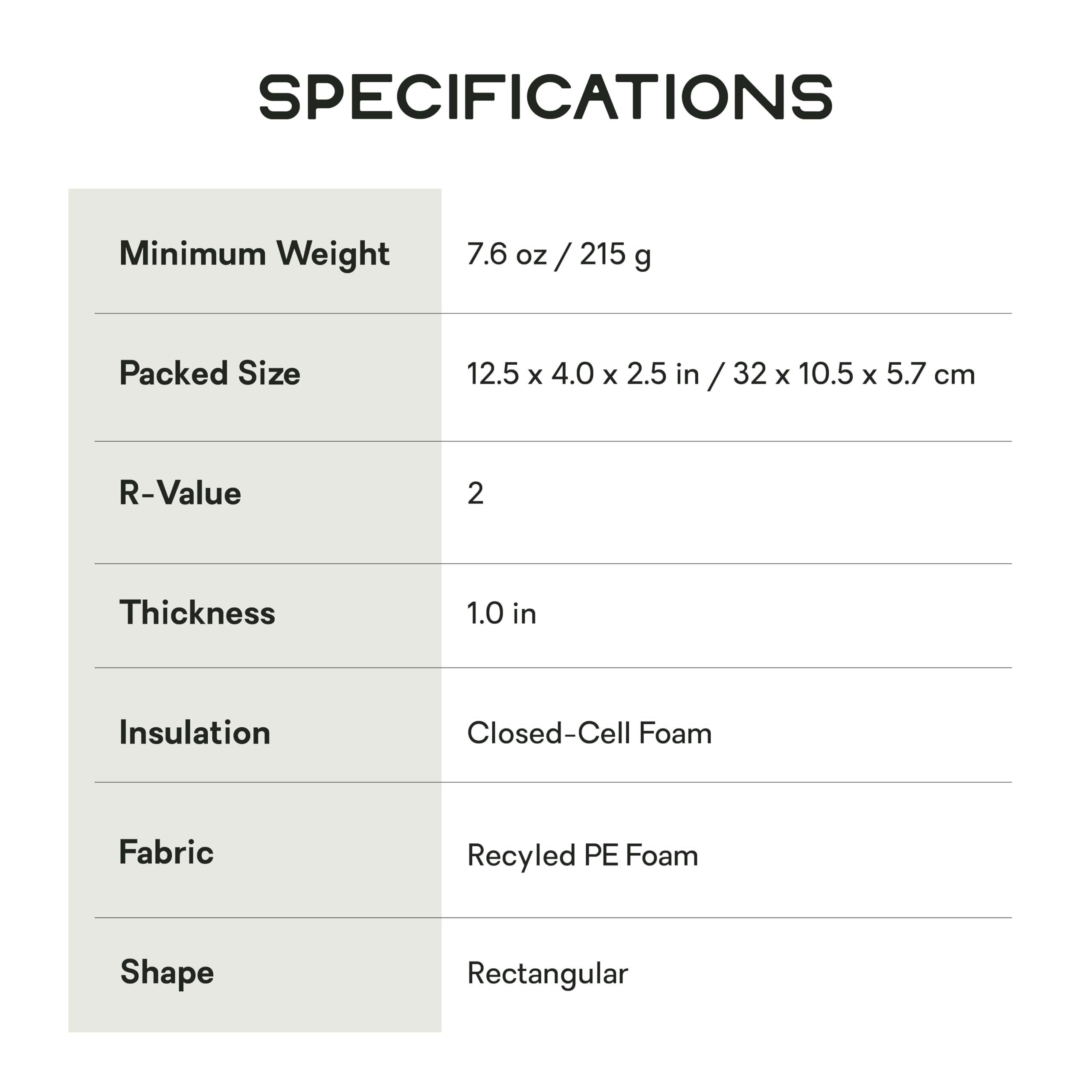1092x1092 pixels.
Task: Click the word Weight in Minimum Weight
Action: point(333,254)
